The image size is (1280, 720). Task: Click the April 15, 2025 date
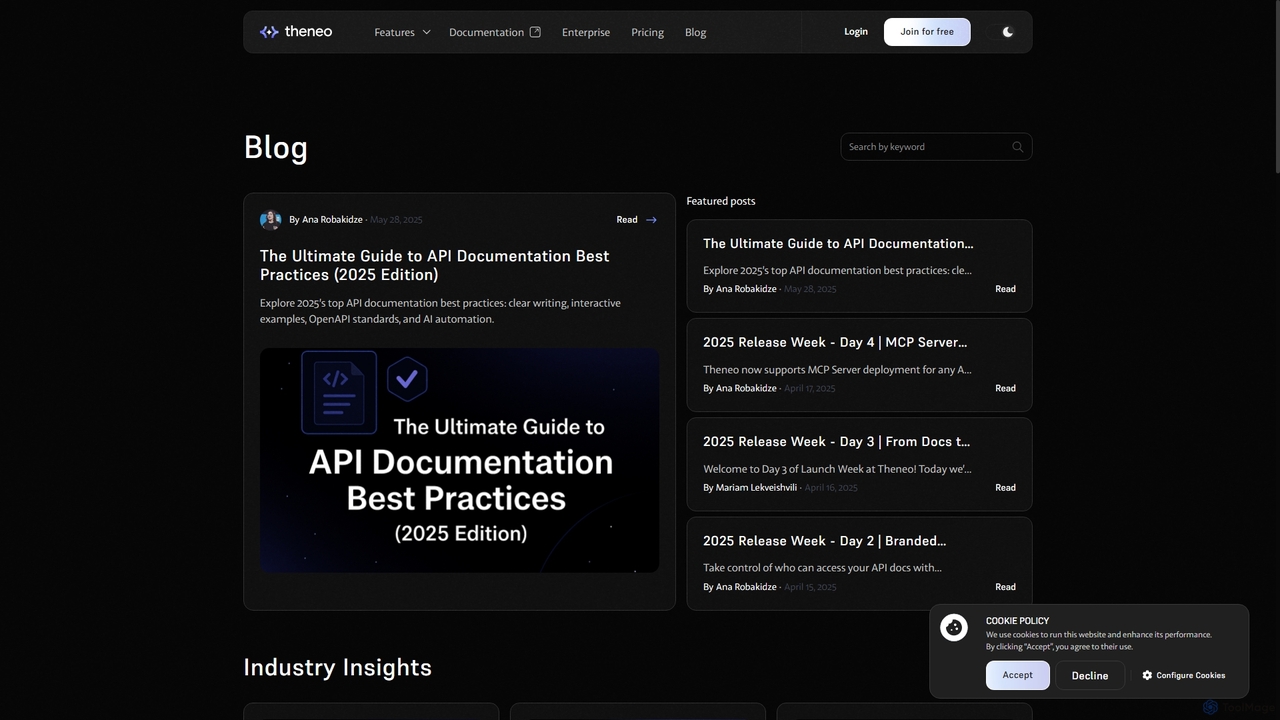[x=810, y=587]
